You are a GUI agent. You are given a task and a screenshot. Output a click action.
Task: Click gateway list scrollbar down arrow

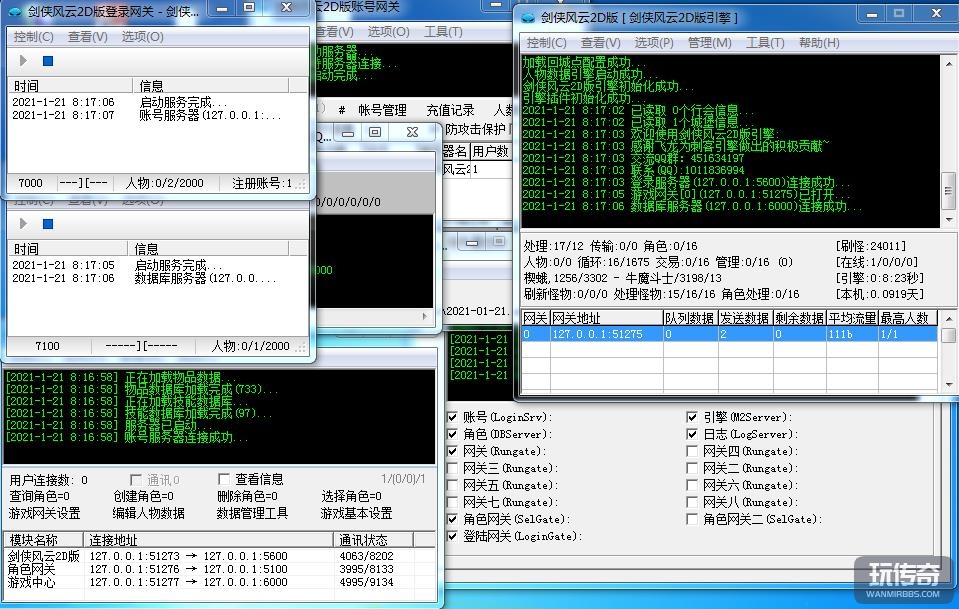coord(949,385)
